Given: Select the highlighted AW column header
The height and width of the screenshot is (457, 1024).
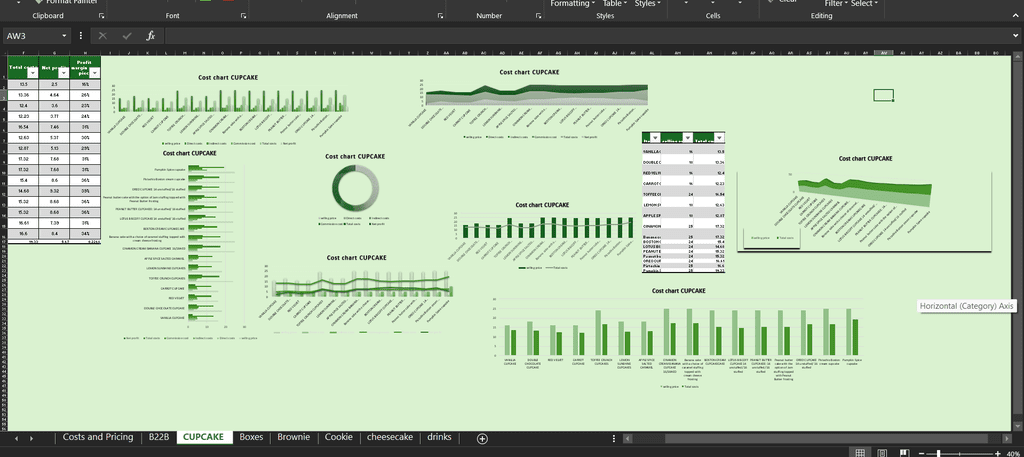Looking at the screenshot, I should 884,52.
